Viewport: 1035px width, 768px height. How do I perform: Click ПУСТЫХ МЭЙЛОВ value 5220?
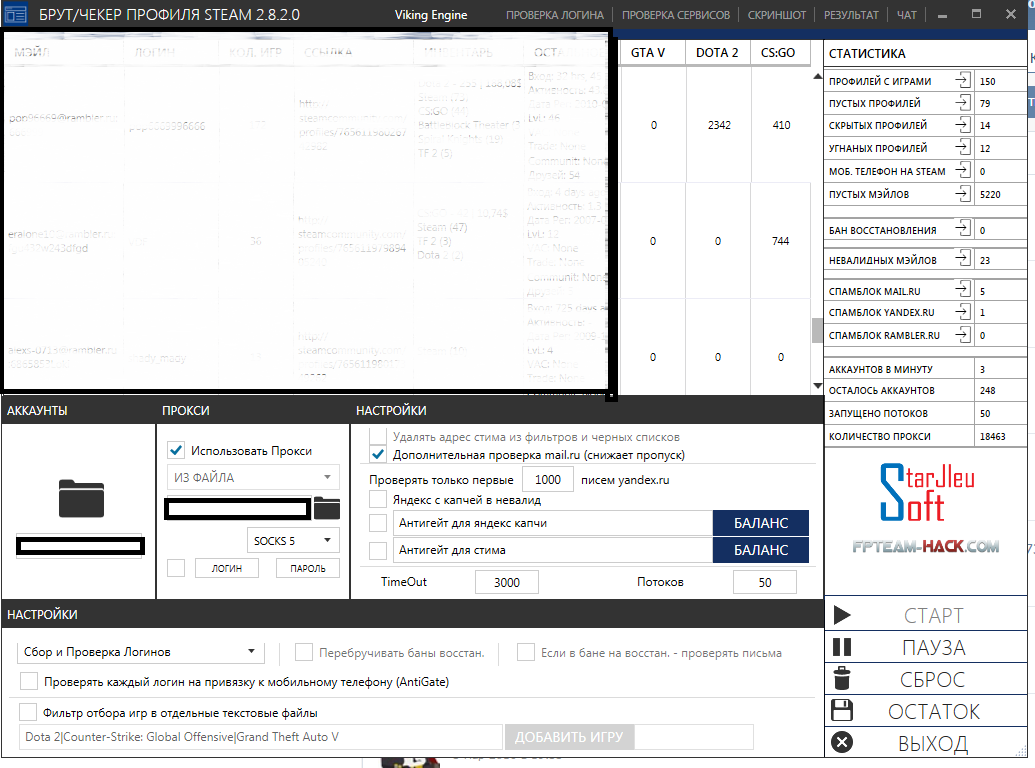coord(990,194)
